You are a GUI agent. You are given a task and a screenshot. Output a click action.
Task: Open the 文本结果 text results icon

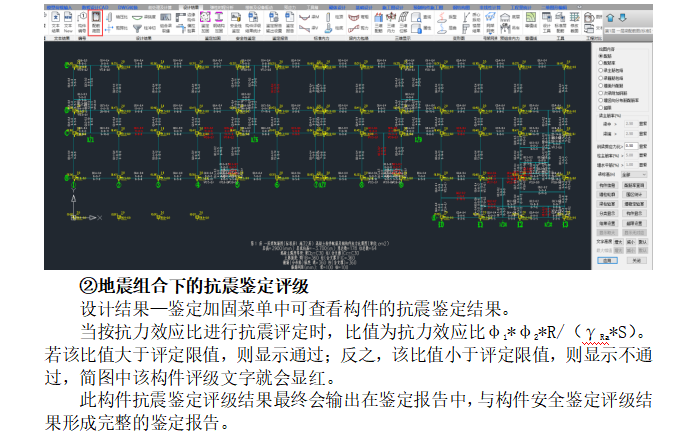pos(55,22)
